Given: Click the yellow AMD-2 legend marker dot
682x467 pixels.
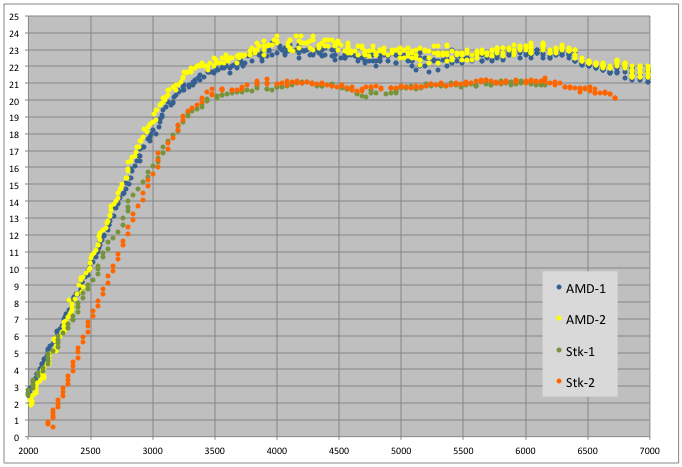Looking at the screenshot, I should (558, 318).
